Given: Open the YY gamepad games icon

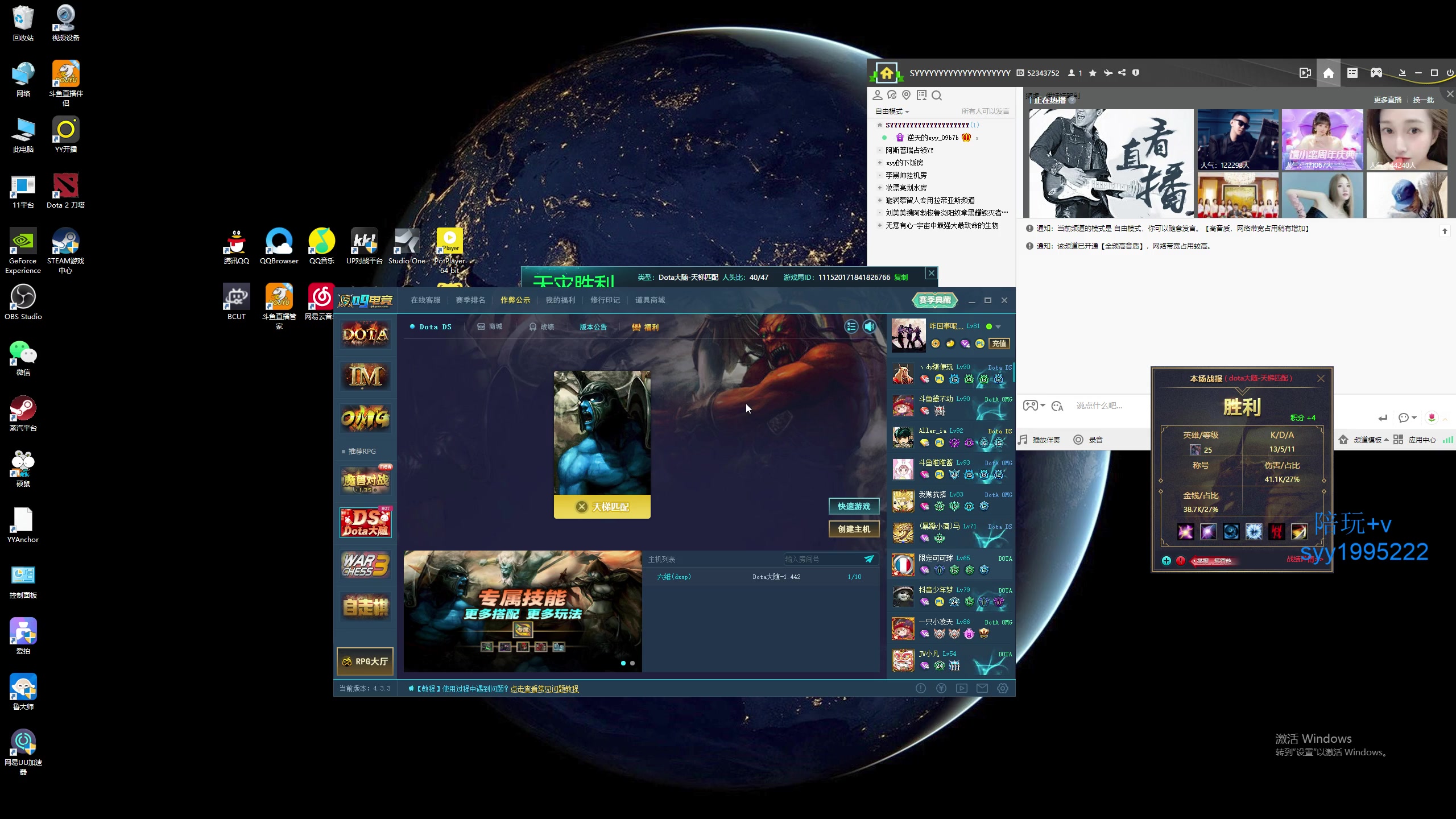Looking at the screenshot, I should coord(1376,73).
